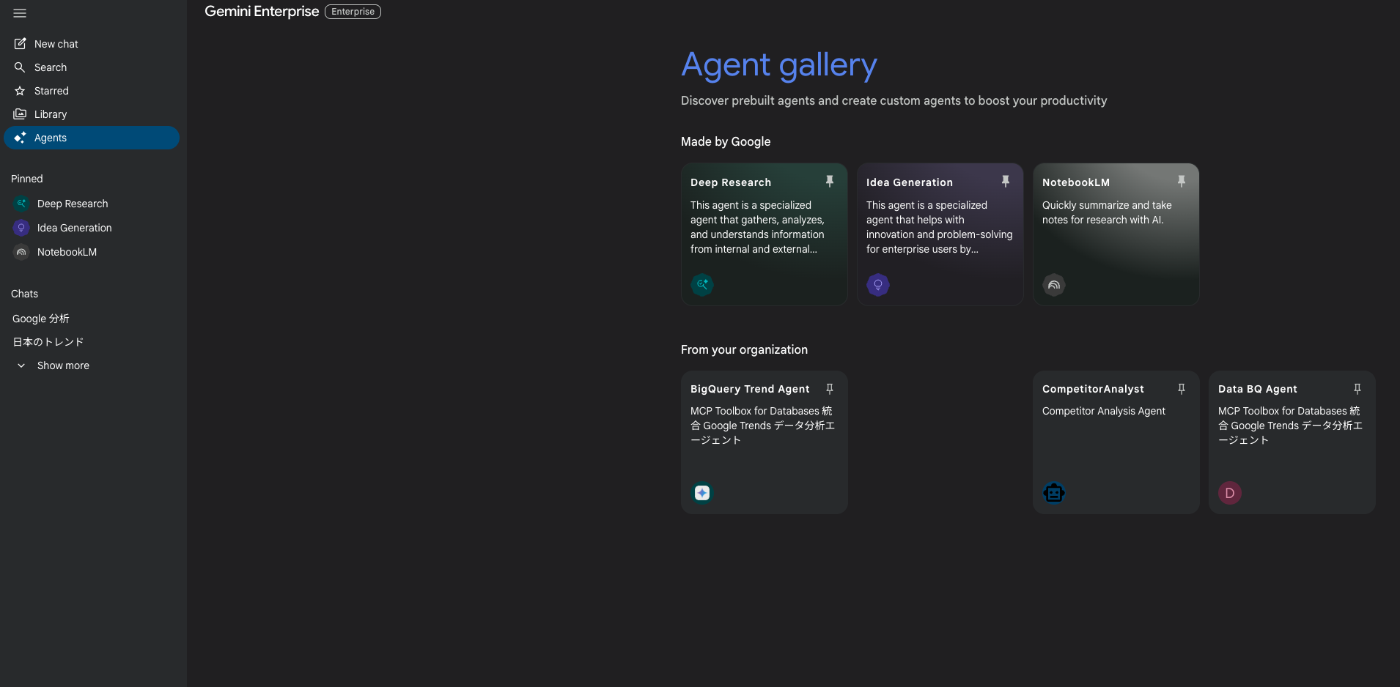Click the Search magnifier icon in sidebar
Viewport: 1400px width, 687px height.
pos(20,67)
